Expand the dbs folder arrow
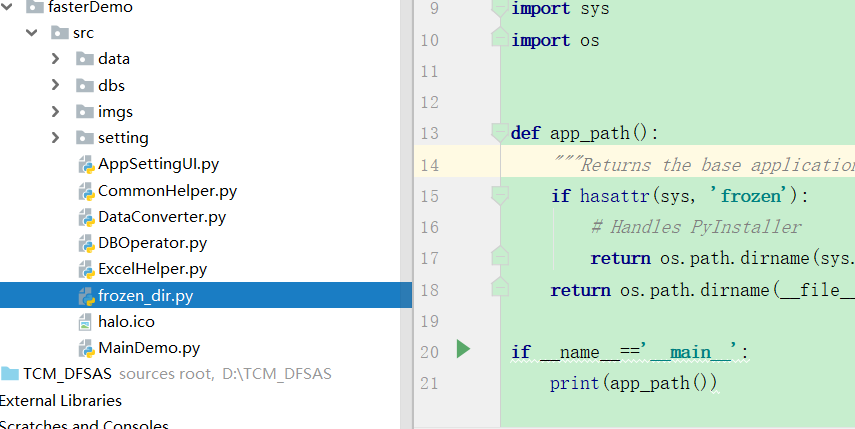The image size is (855, 429). click(56, 85)
